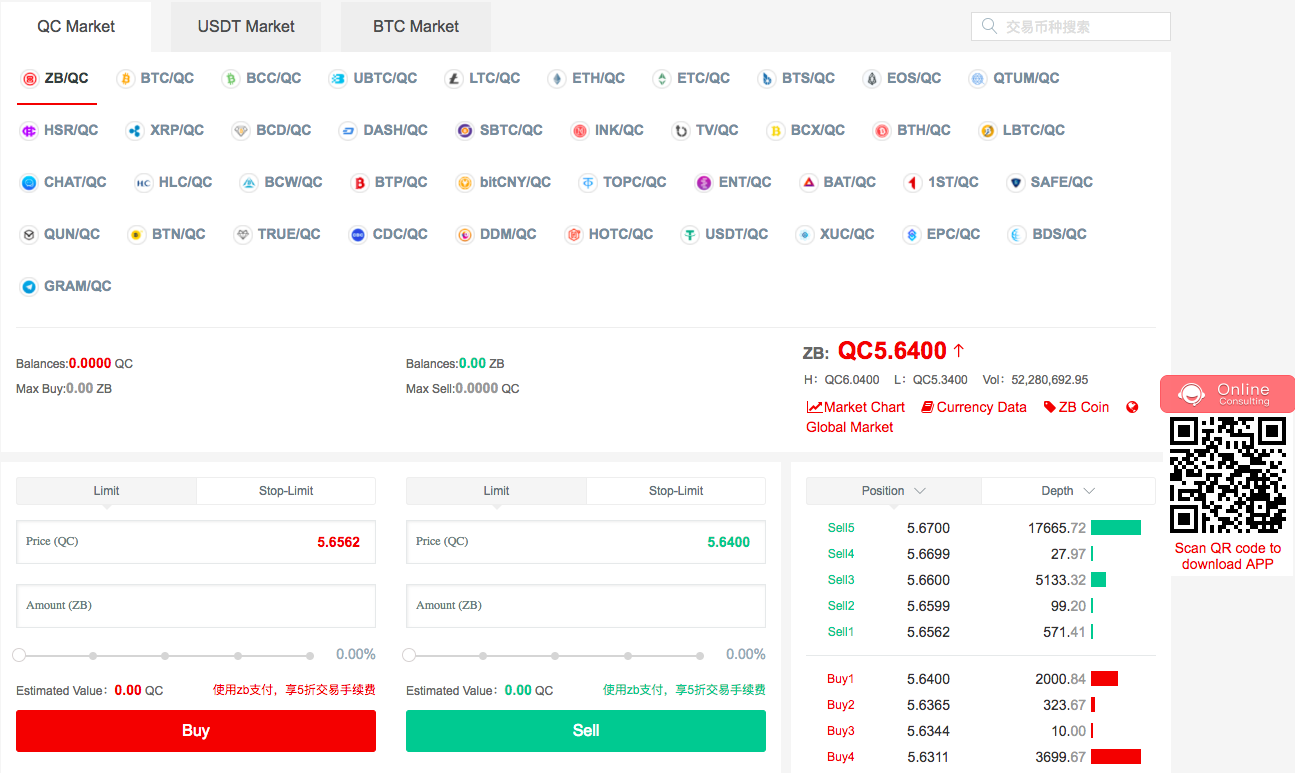The height and width of the screenshot is (773, 1295).
Task: Open the Depth dropdown in order book
Action: [1068, 491]
